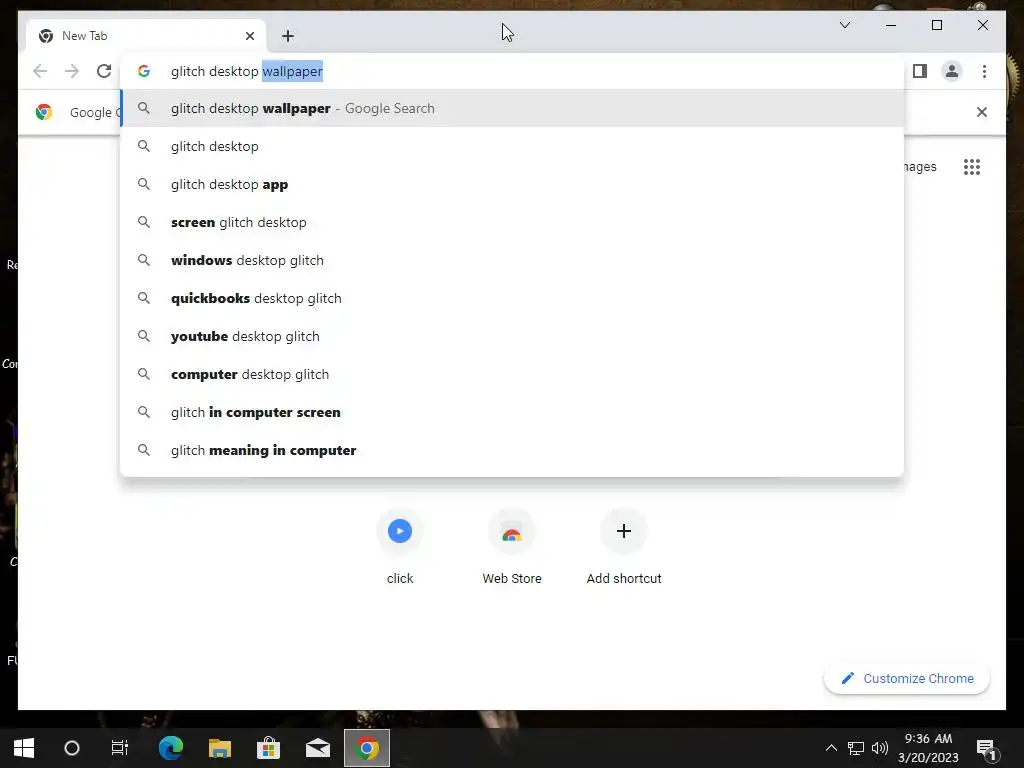Open the Mail app from the taskbar

coord(318,748)
